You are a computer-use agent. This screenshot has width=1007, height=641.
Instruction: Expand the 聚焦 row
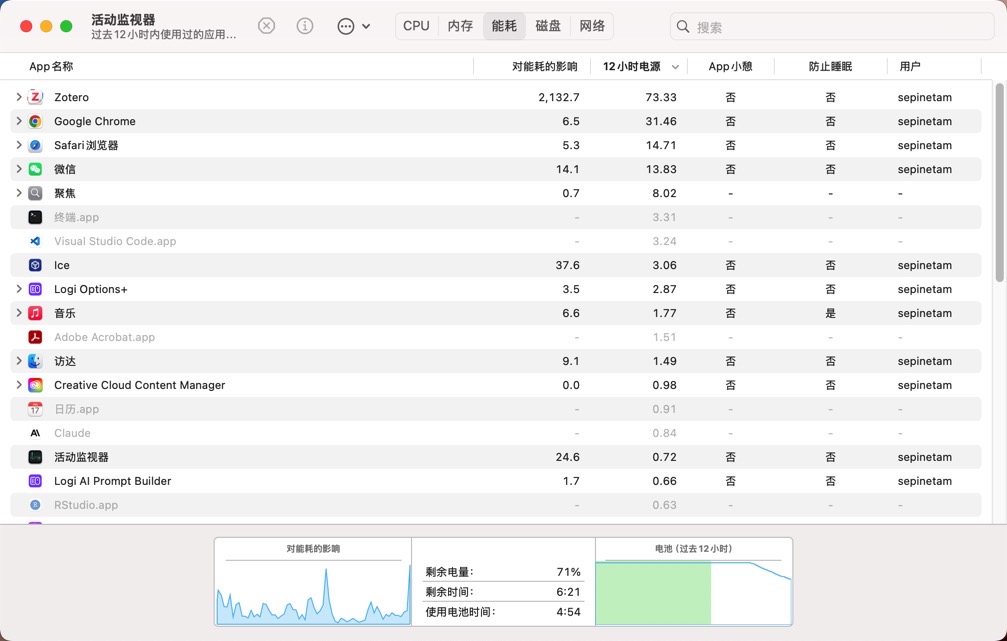coord(19,193)
